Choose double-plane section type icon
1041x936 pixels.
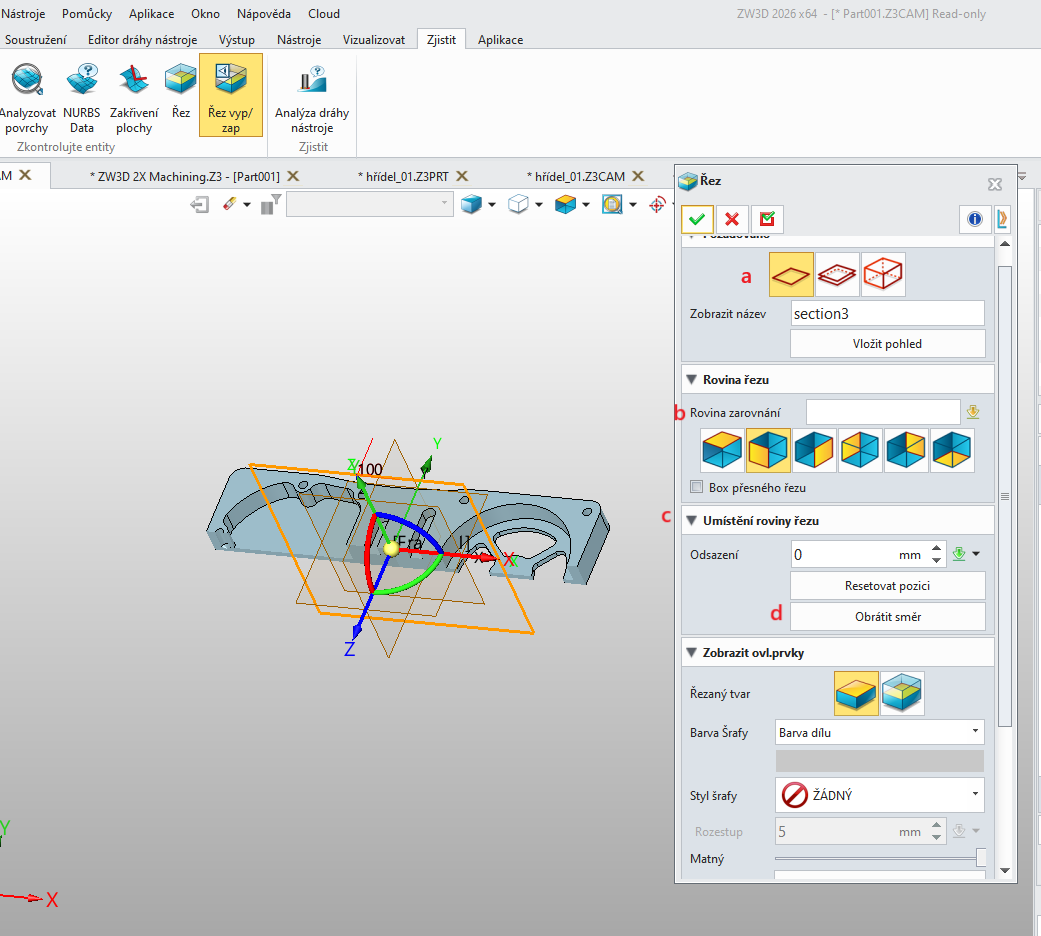tap(837, 274)
